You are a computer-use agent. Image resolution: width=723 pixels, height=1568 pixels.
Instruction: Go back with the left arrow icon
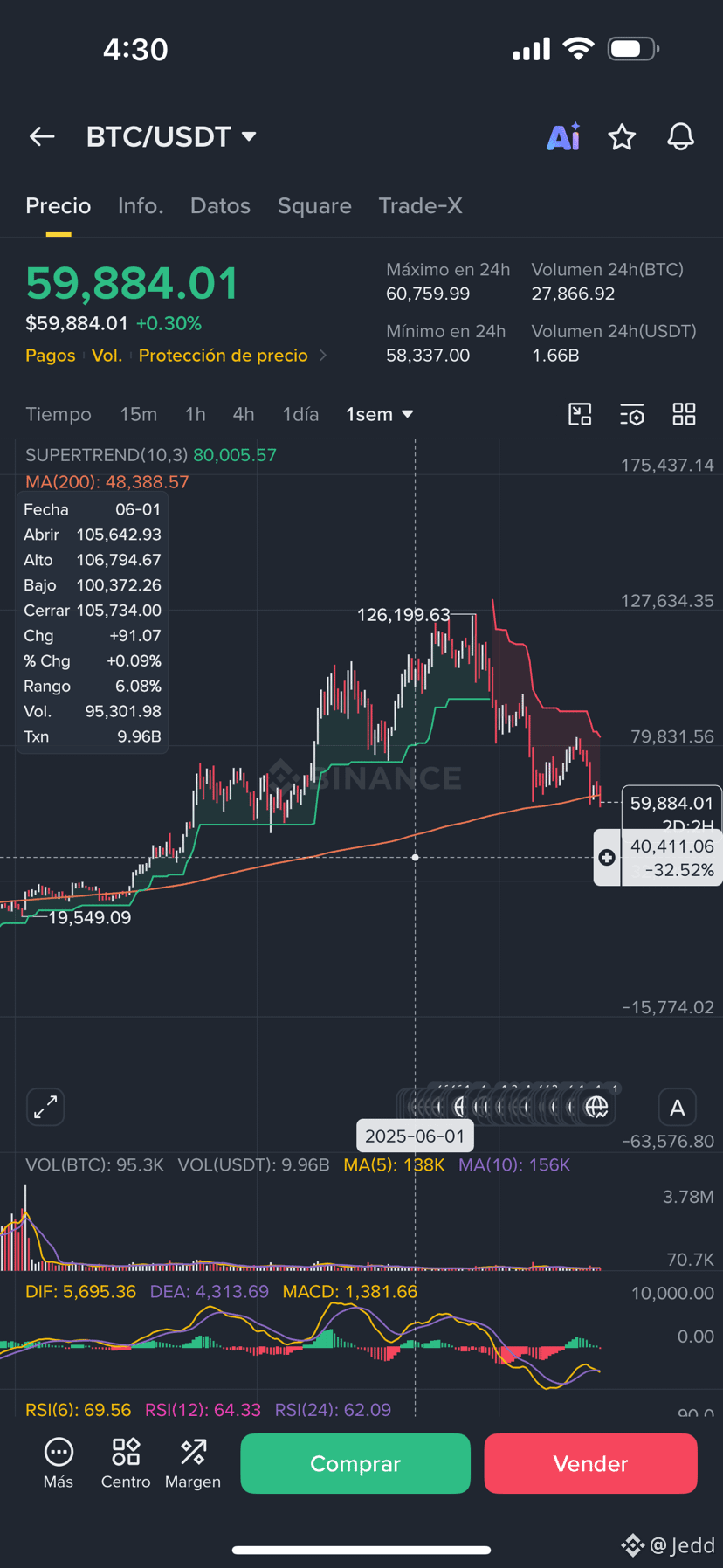click(x=42, y=136)
